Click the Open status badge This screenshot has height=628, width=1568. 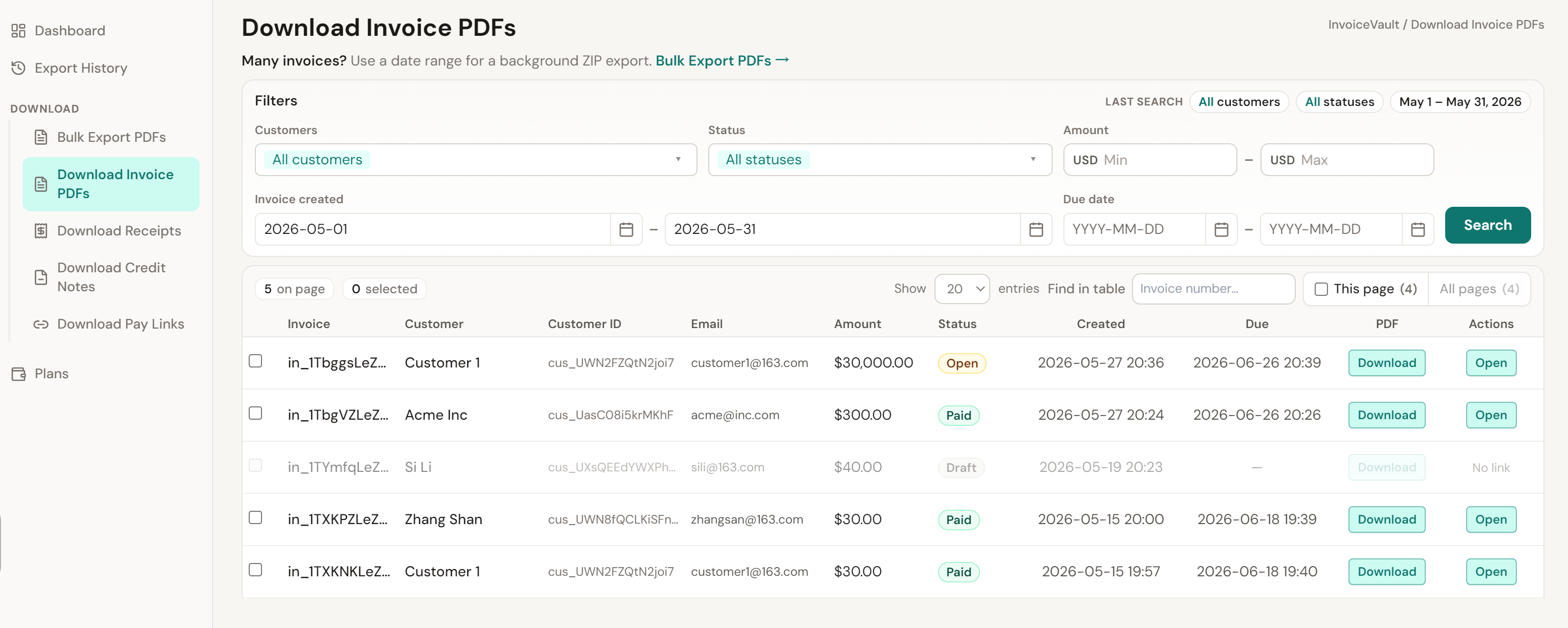[962, 363]
